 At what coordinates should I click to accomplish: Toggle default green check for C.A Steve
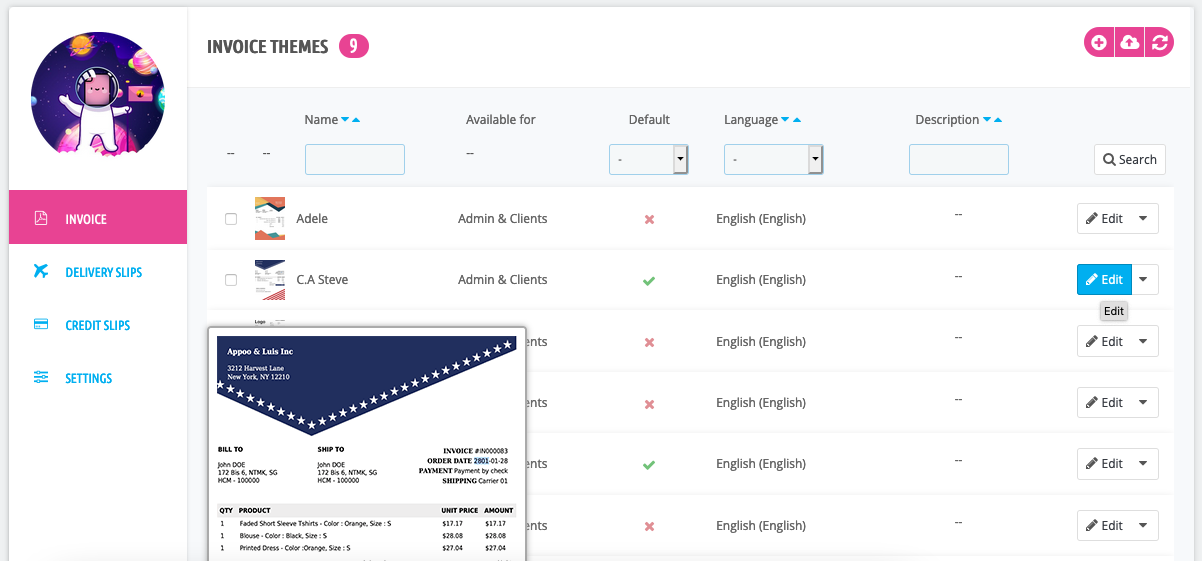pyautogui.click(x=649, y=281)
